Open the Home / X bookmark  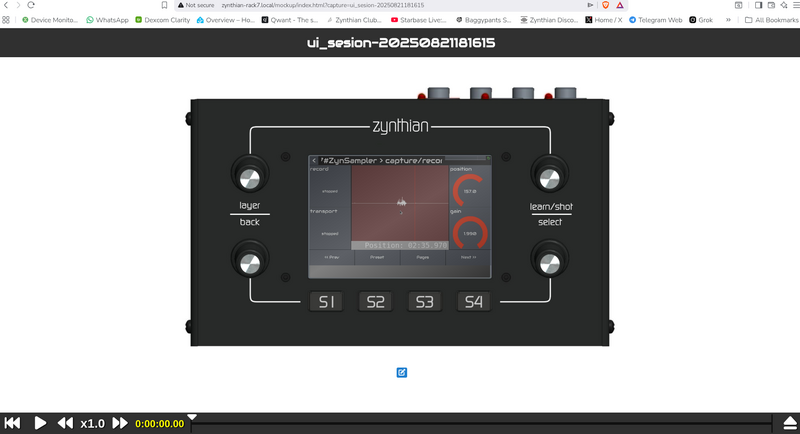pos(604,20)
